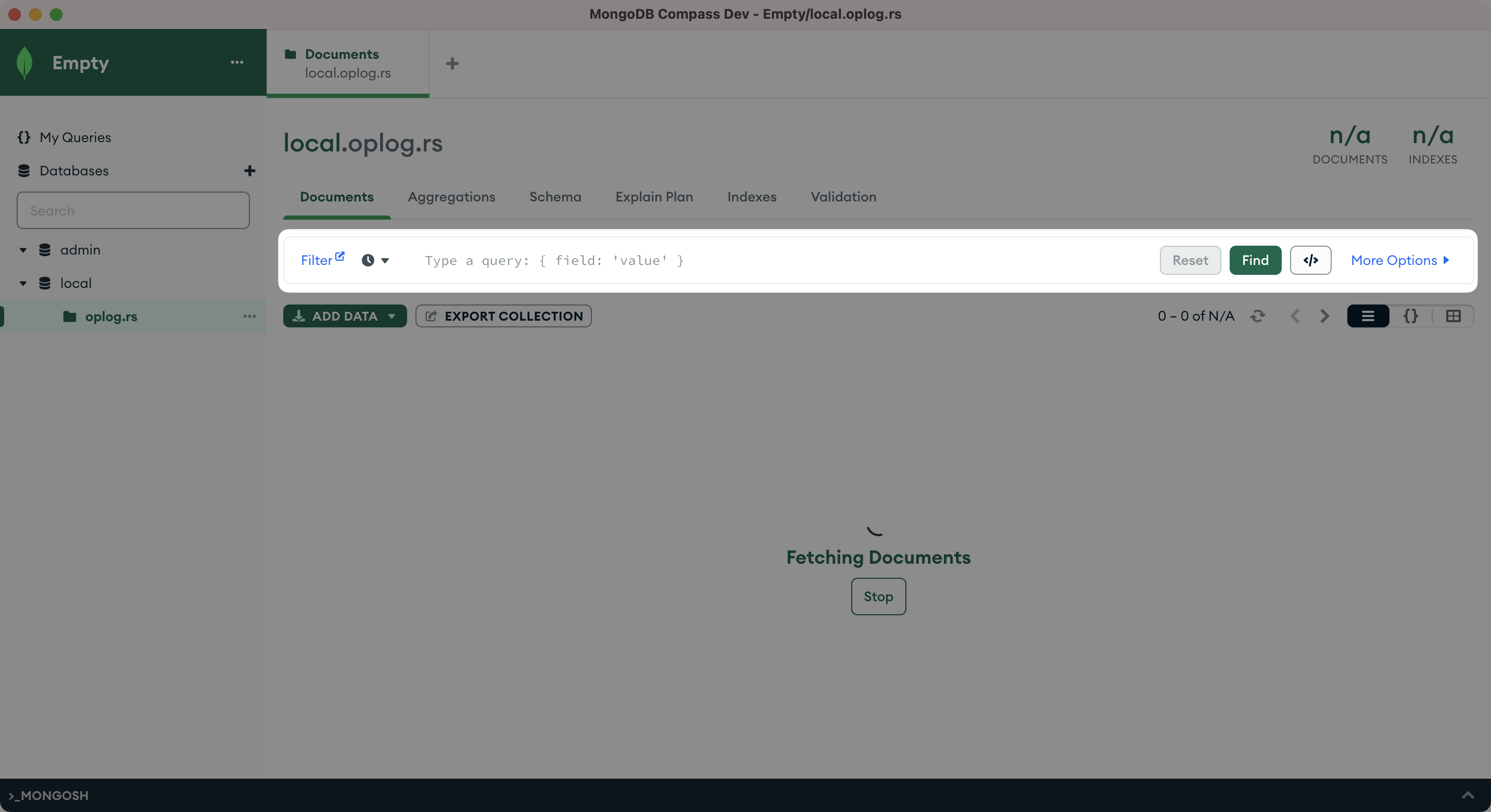Open the query history dropdown
This screenshot has height=812, width=1491.
[376, 260]
